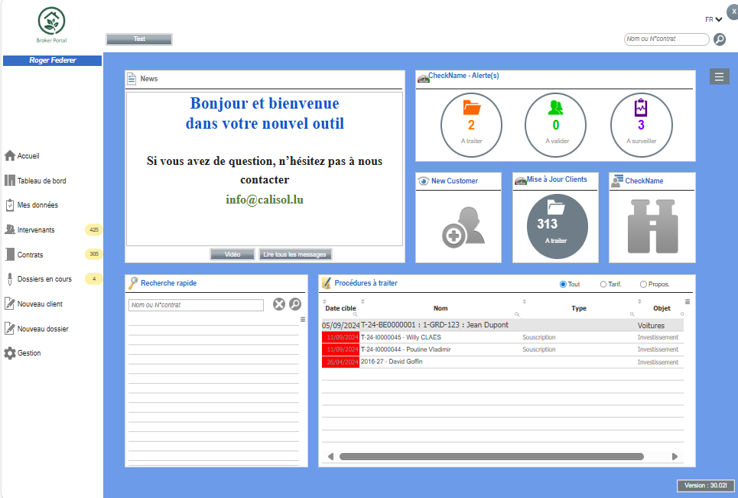Clear the Recherche rapide field with X icon
This screenshot has height=498, width=738.
279,304
